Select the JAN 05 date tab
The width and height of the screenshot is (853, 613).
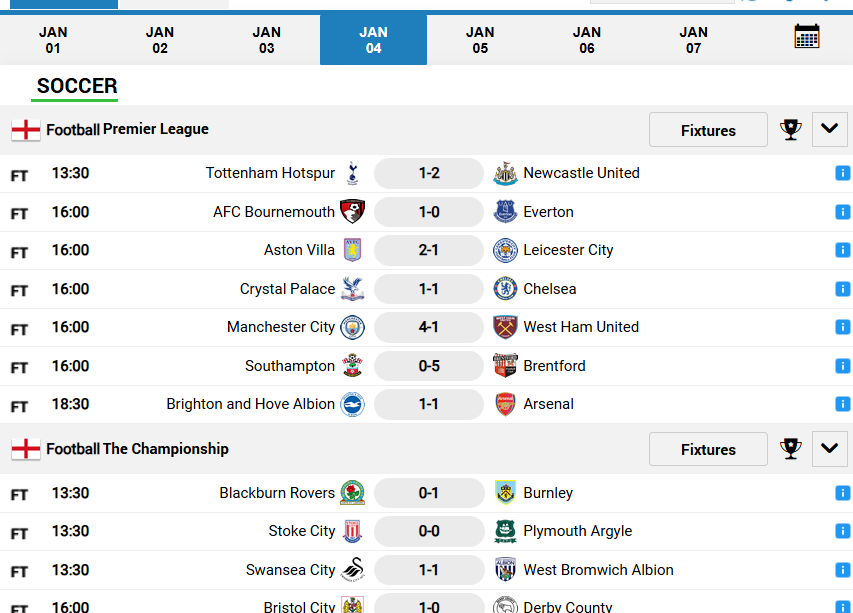[x=480, y=40]
